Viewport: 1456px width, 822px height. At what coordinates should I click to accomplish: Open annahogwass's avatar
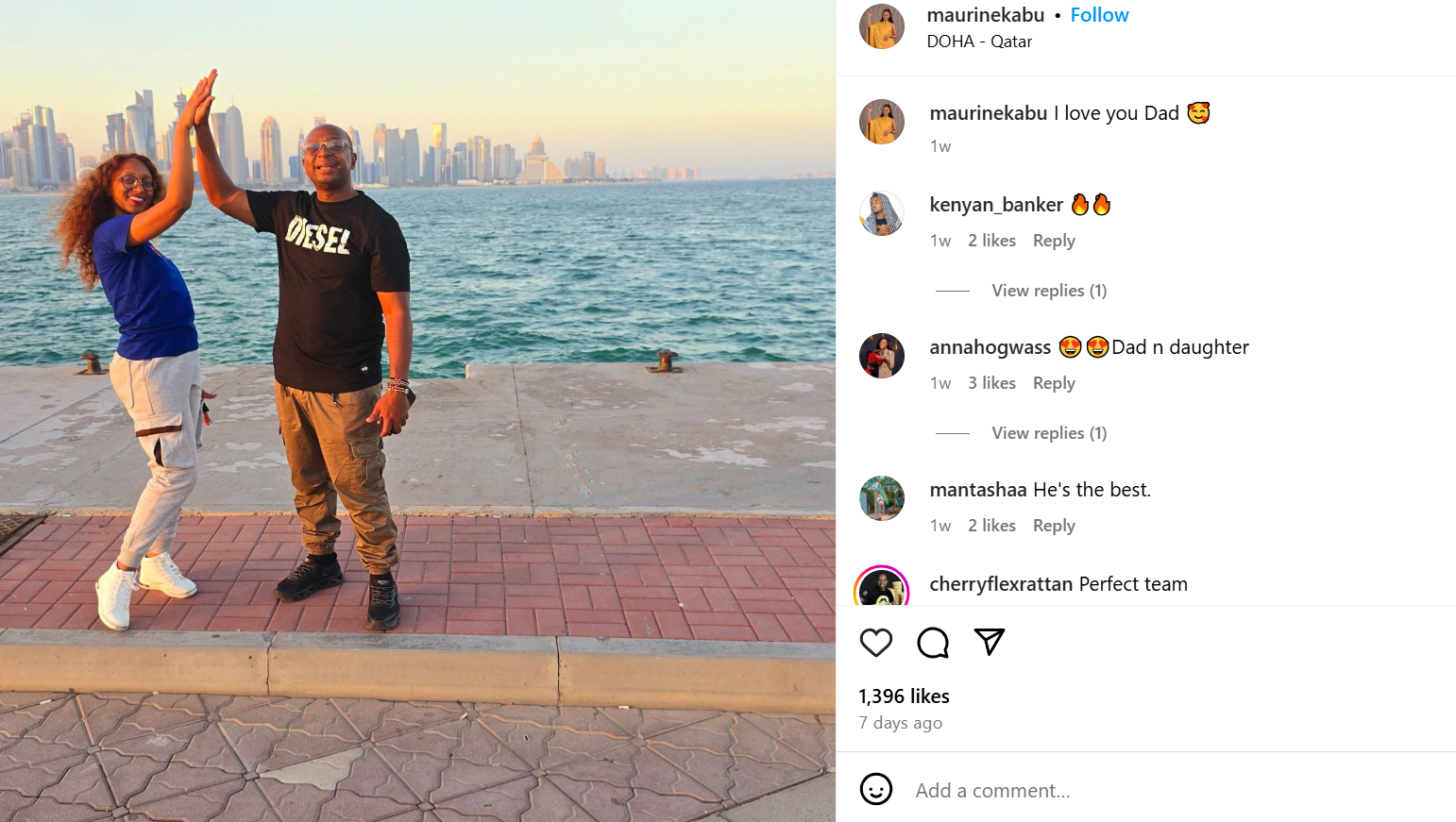click(882, 356)
